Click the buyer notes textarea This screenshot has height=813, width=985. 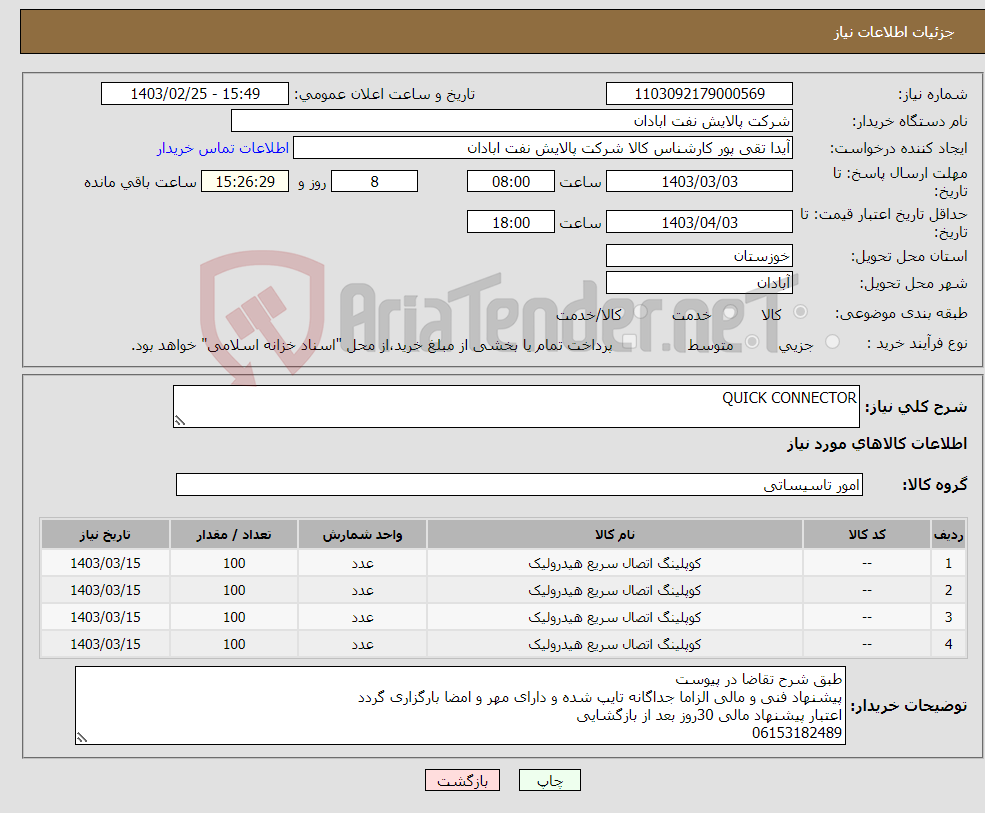(460, 706)
